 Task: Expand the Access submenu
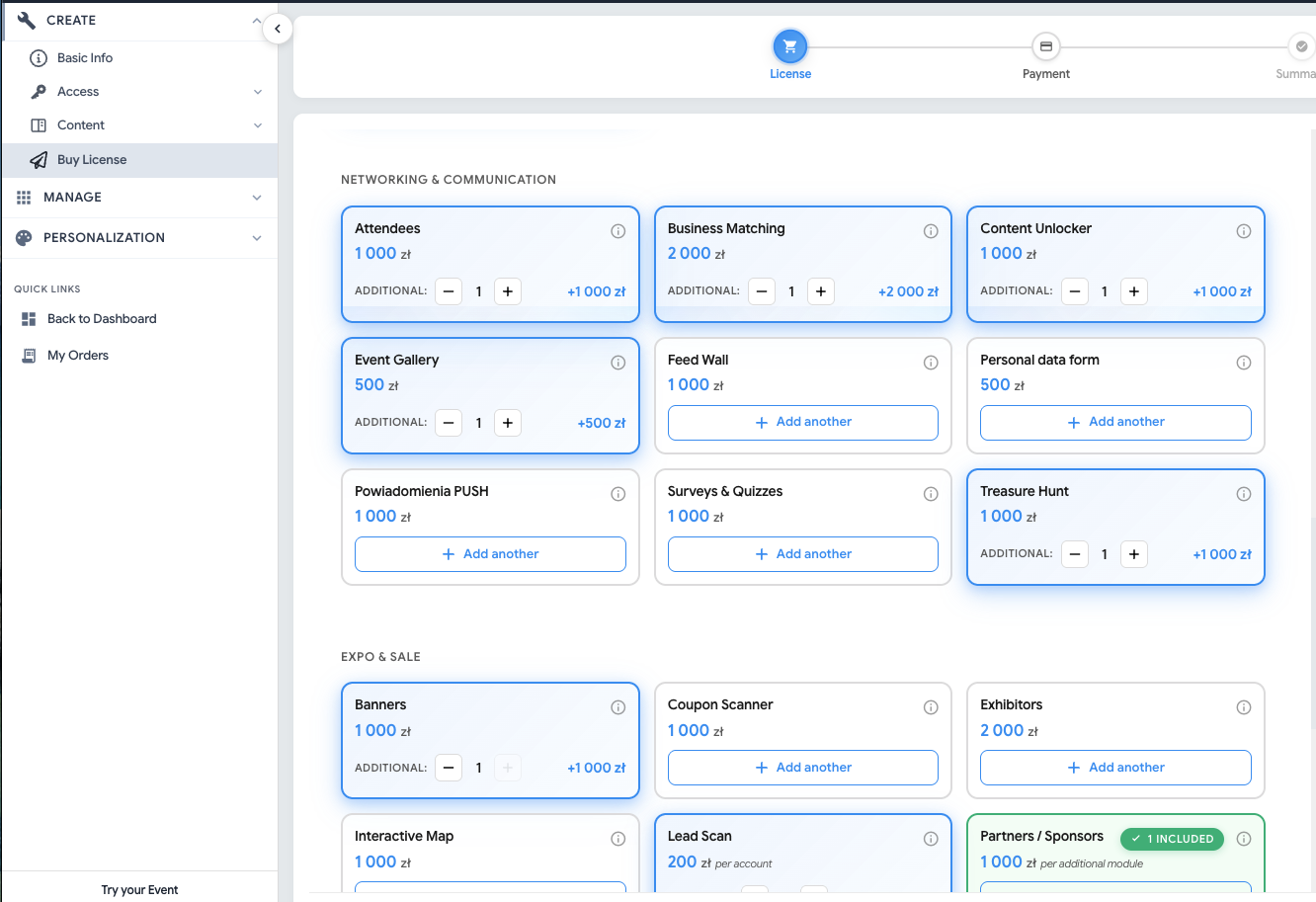tap(257, 92)
